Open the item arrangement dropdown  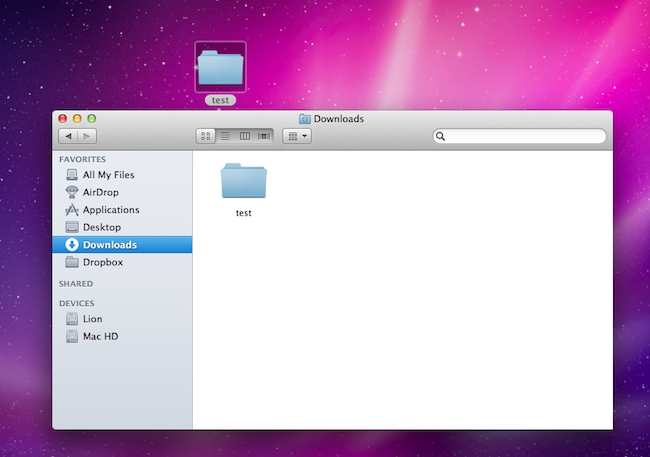297,136
